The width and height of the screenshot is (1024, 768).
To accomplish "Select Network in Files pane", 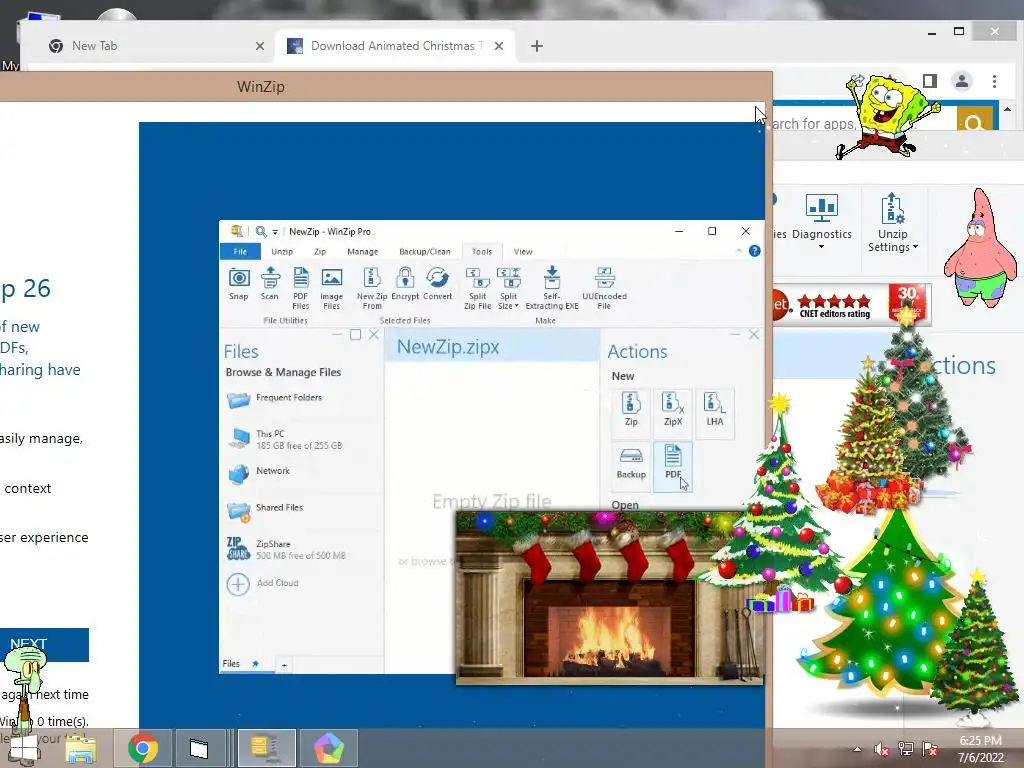I will 259,472.
